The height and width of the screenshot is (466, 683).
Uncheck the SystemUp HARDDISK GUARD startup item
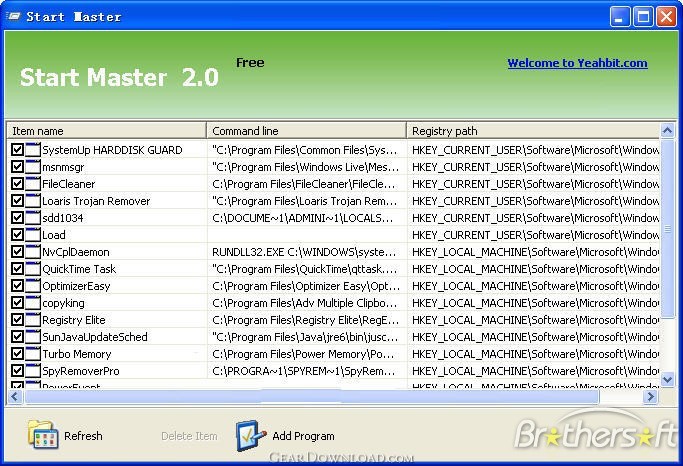(17, 150)
